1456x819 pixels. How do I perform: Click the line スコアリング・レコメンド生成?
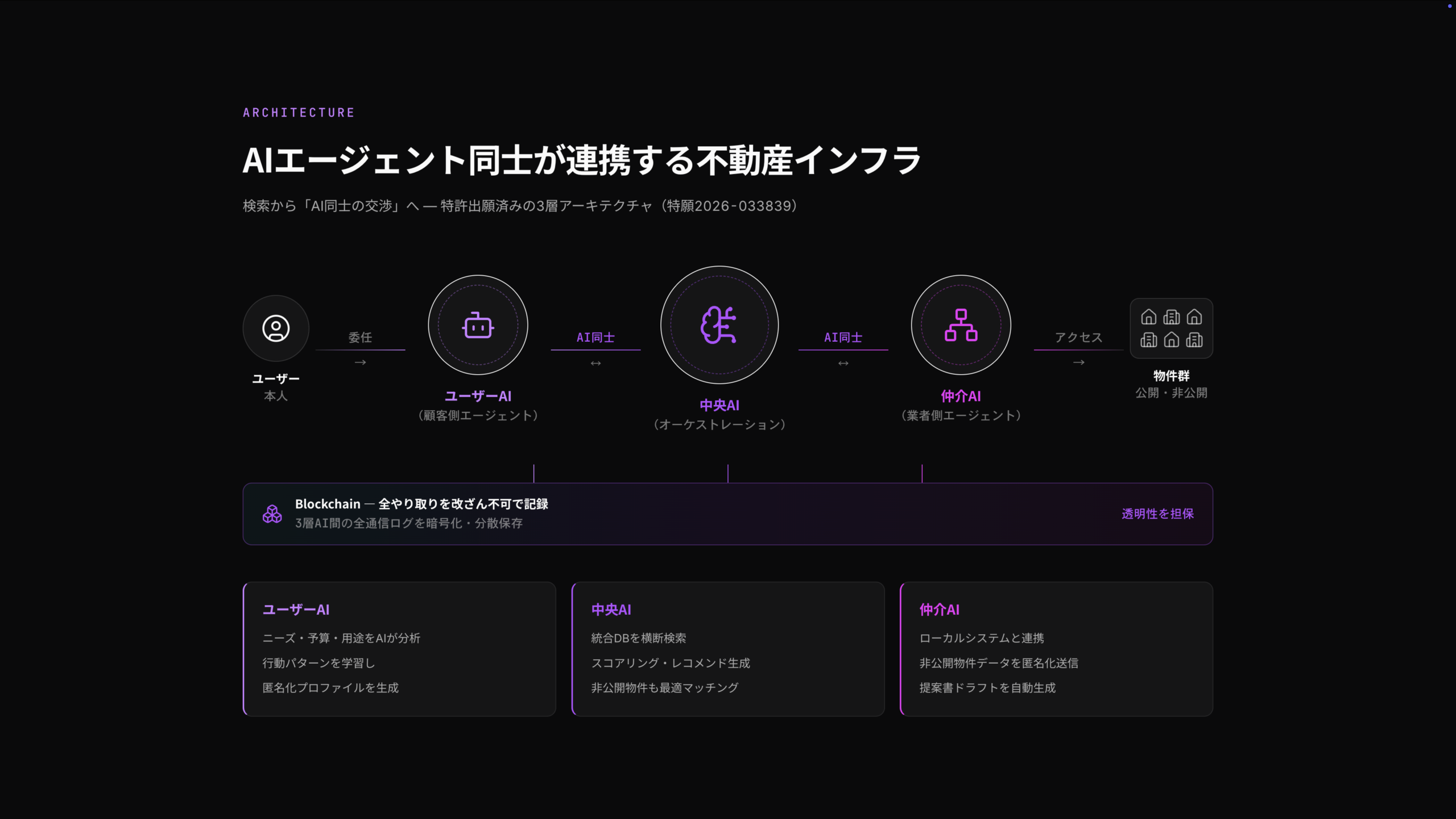point(671,663)
